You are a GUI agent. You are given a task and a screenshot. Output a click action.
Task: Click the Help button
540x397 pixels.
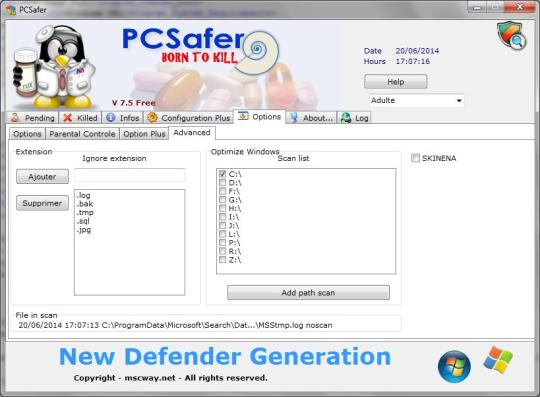(396, 82)
